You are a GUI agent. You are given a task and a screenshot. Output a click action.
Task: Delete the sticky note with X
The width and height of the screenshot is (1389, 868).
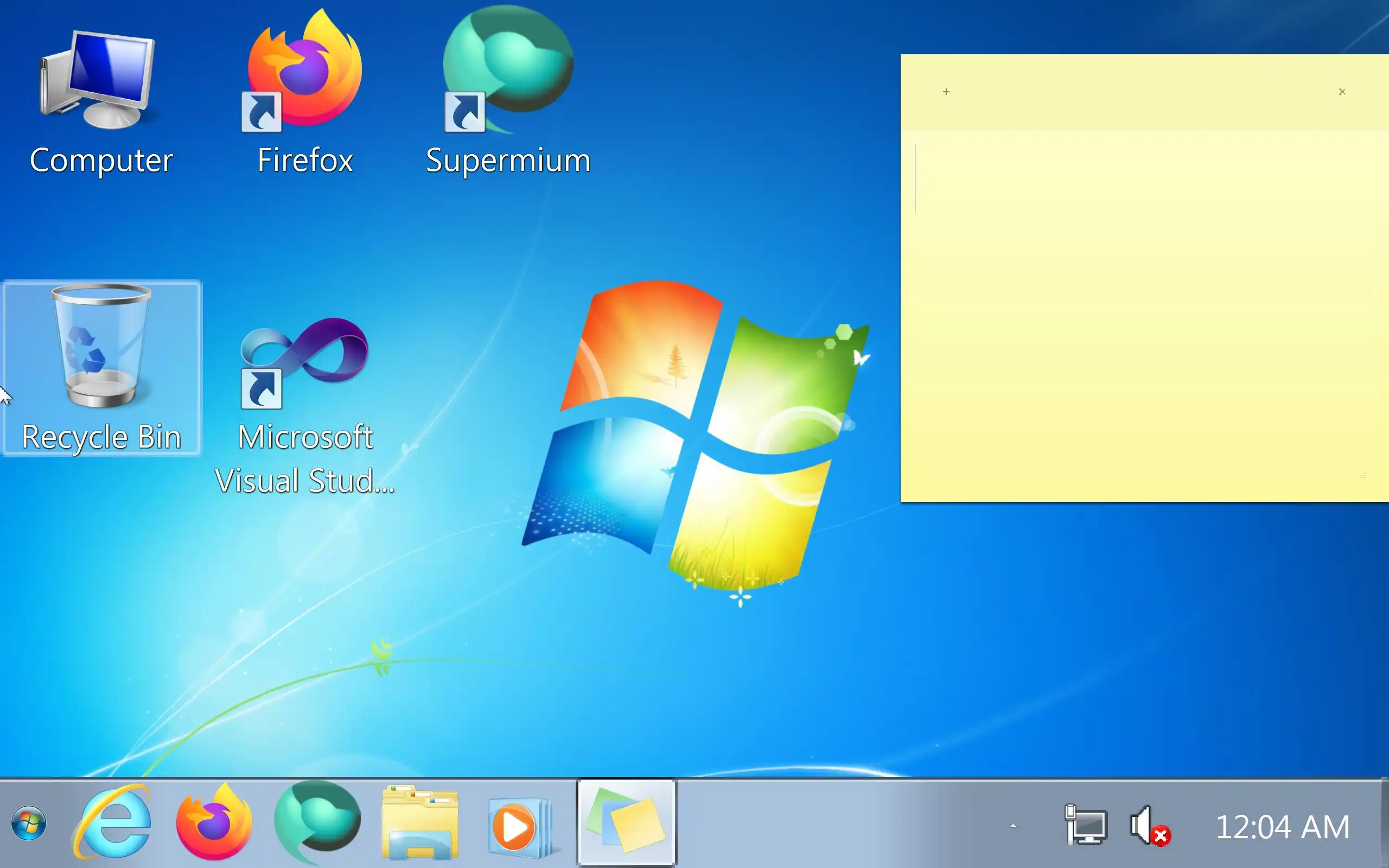[x=1342, y=92]
